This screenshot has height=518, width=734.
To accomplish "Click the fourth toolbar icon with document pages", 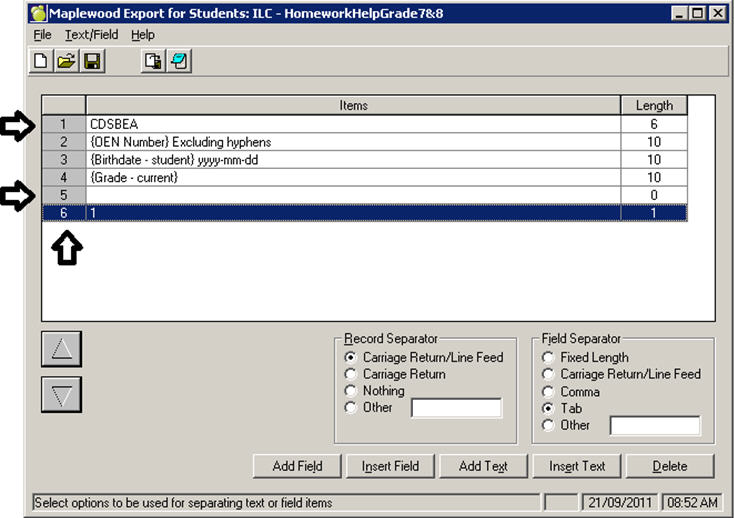I will click(154, 62).
